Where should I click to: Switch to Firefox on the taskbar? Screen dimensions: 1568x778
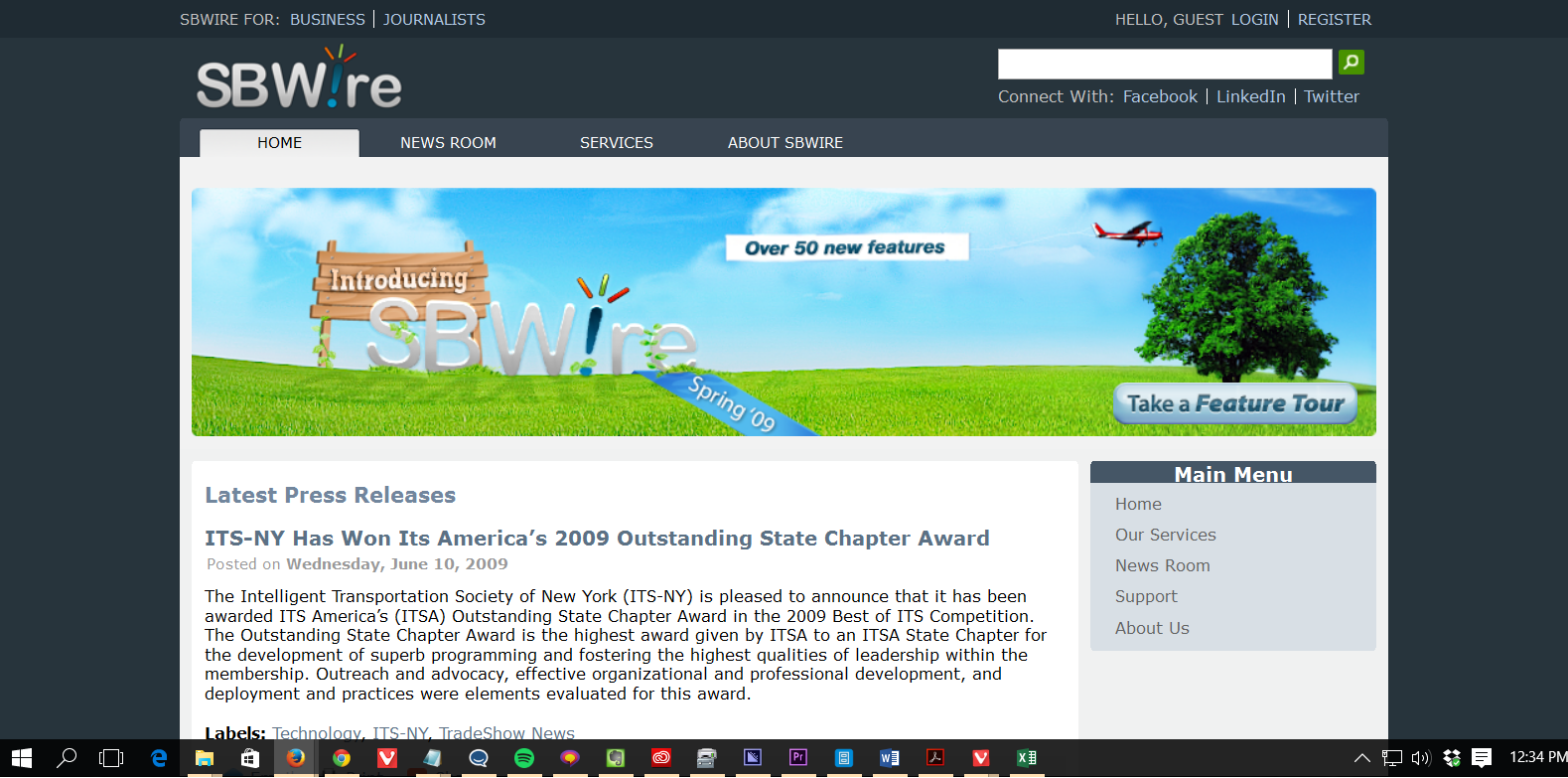296,758
